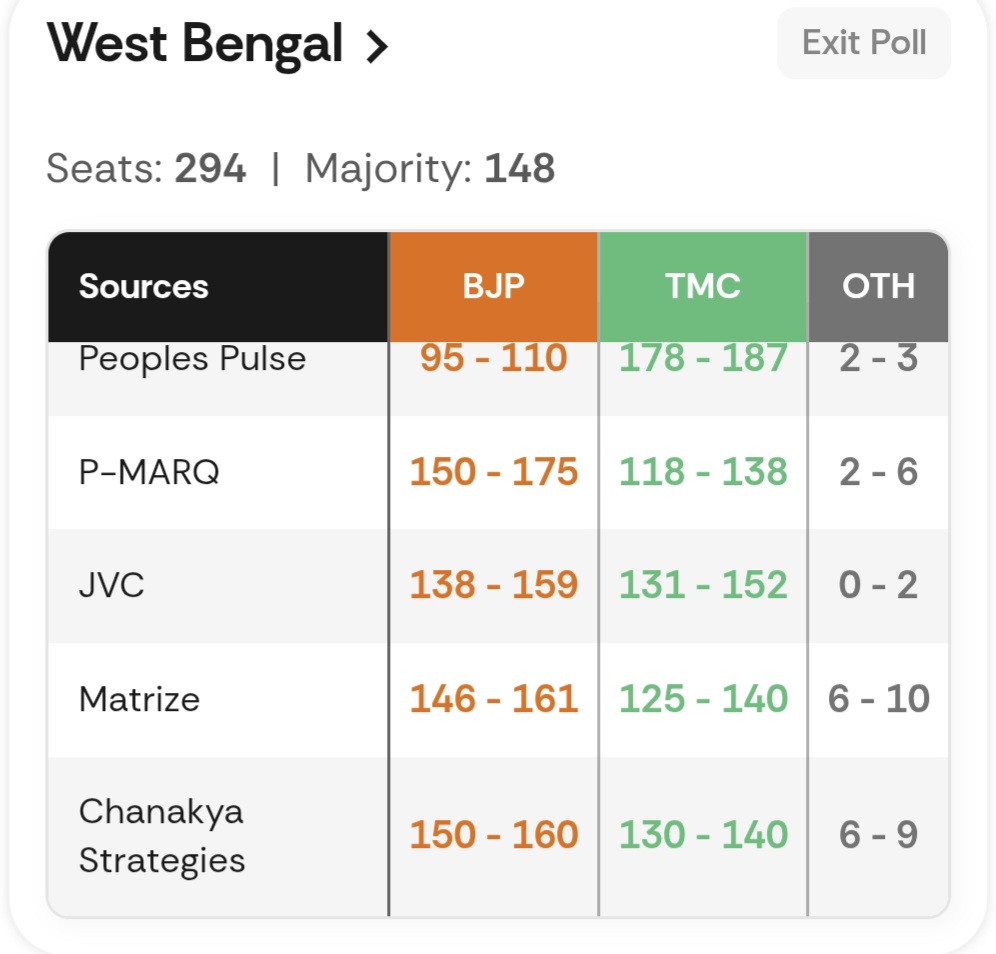
Task: Click Matrize's OTH value 6 - 10
Action: coord(879,699)
